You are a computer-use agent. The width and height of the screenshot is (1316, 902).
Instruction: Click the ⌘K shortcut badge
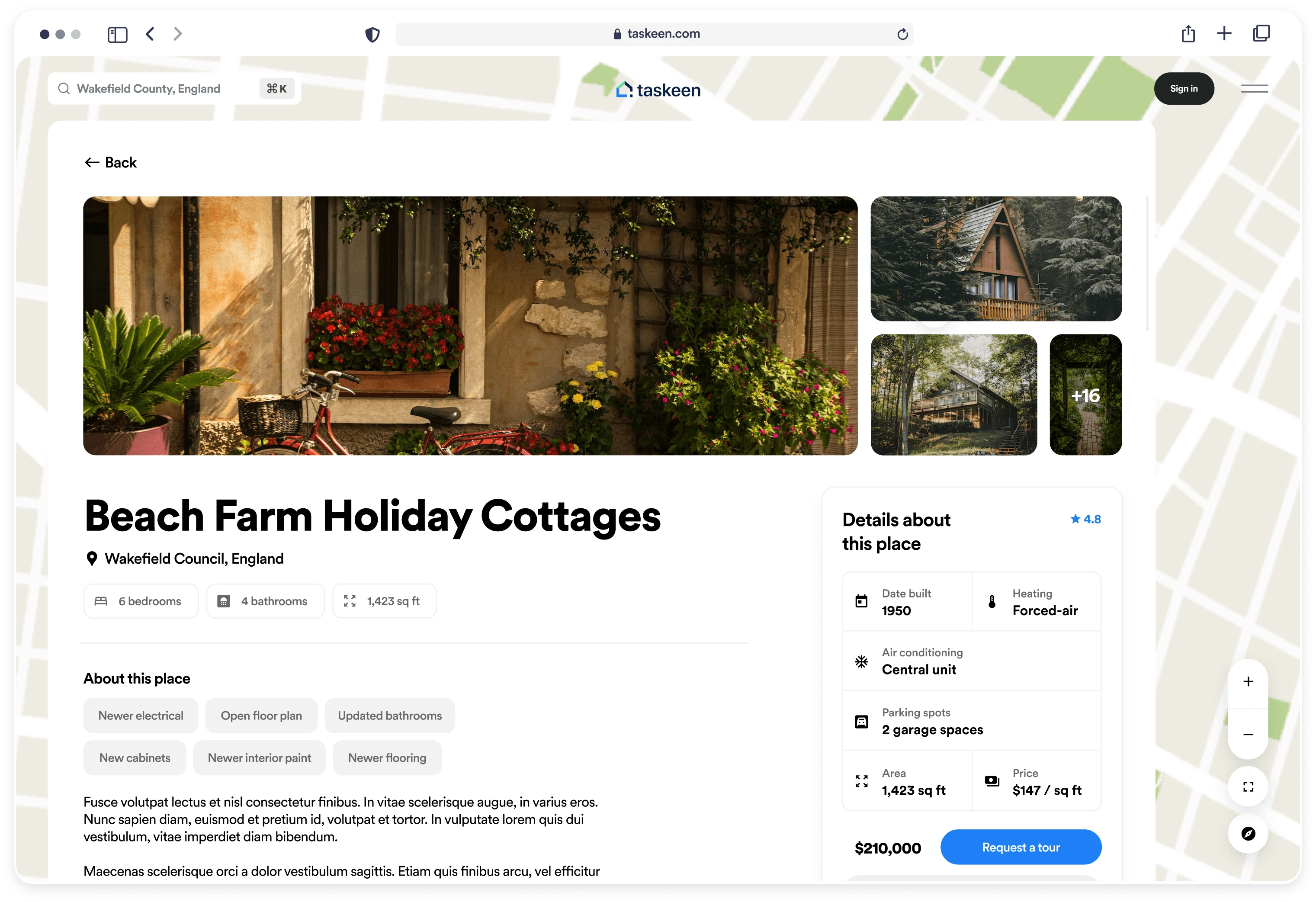click(x=276, y=88)
